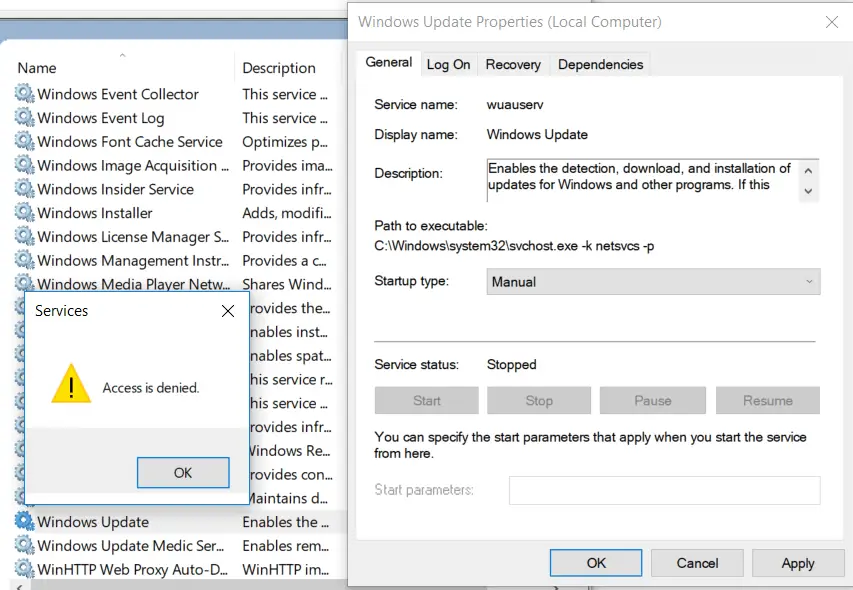The width and height of the screenshot is (853, 590).
Task: Click the svchost.exe executable path text
Action: coord(514,246)
